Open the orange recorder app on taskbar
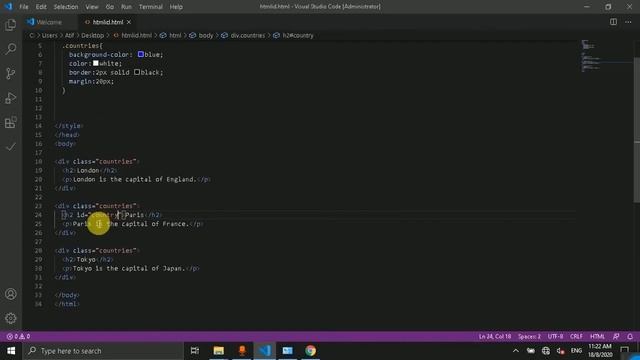 (242, 351)
